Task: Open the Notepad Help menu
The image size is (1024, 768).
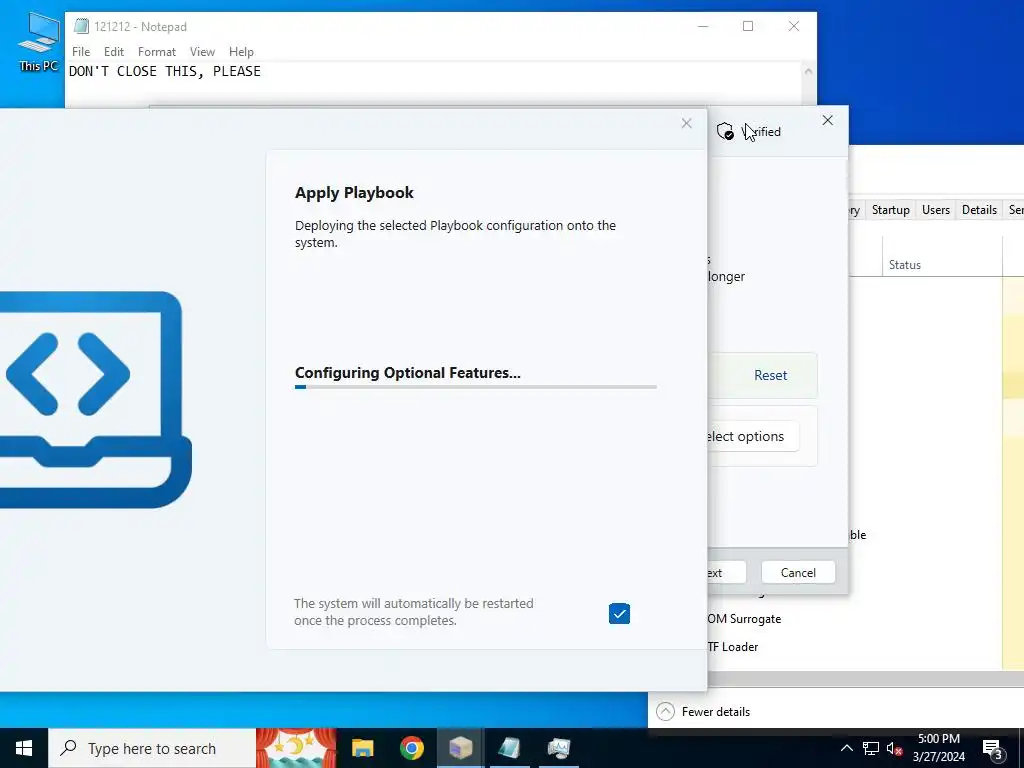Action: coord(241,52)
